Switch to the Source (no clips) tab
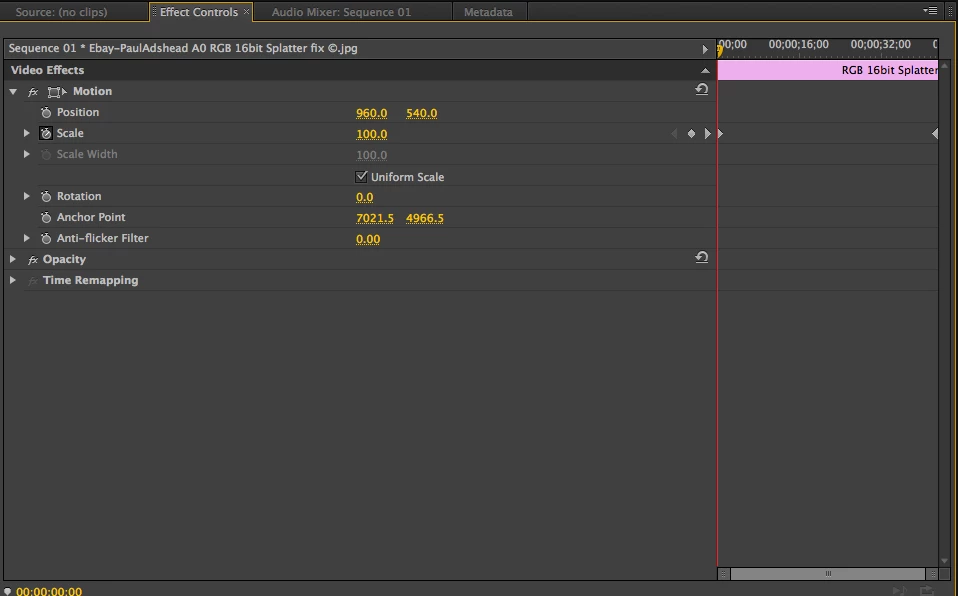The image size is (958, 596). (61, 12)
